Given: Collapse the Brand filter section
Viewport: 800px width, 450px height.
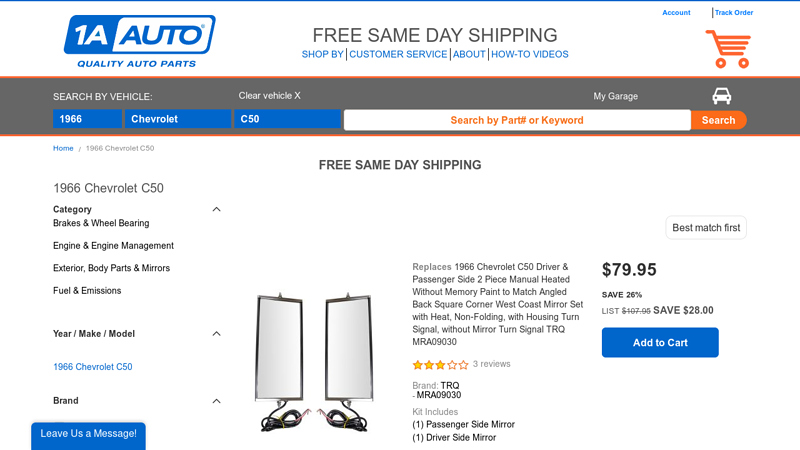Looking at the screenshot, I should click(x=216, y=401).
